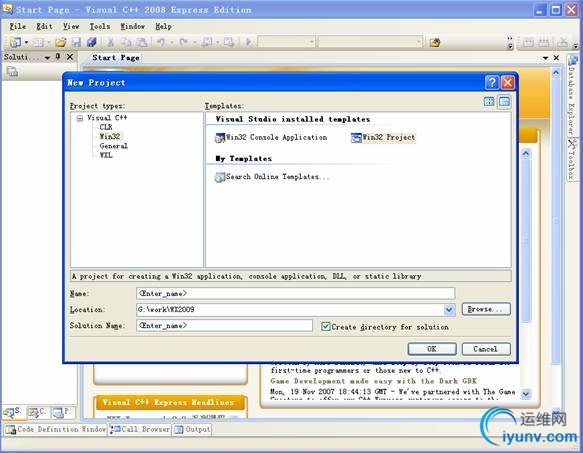The image size is (583, 453).
Task: Click the Save toolbar icon
Action: coord(76,42)
